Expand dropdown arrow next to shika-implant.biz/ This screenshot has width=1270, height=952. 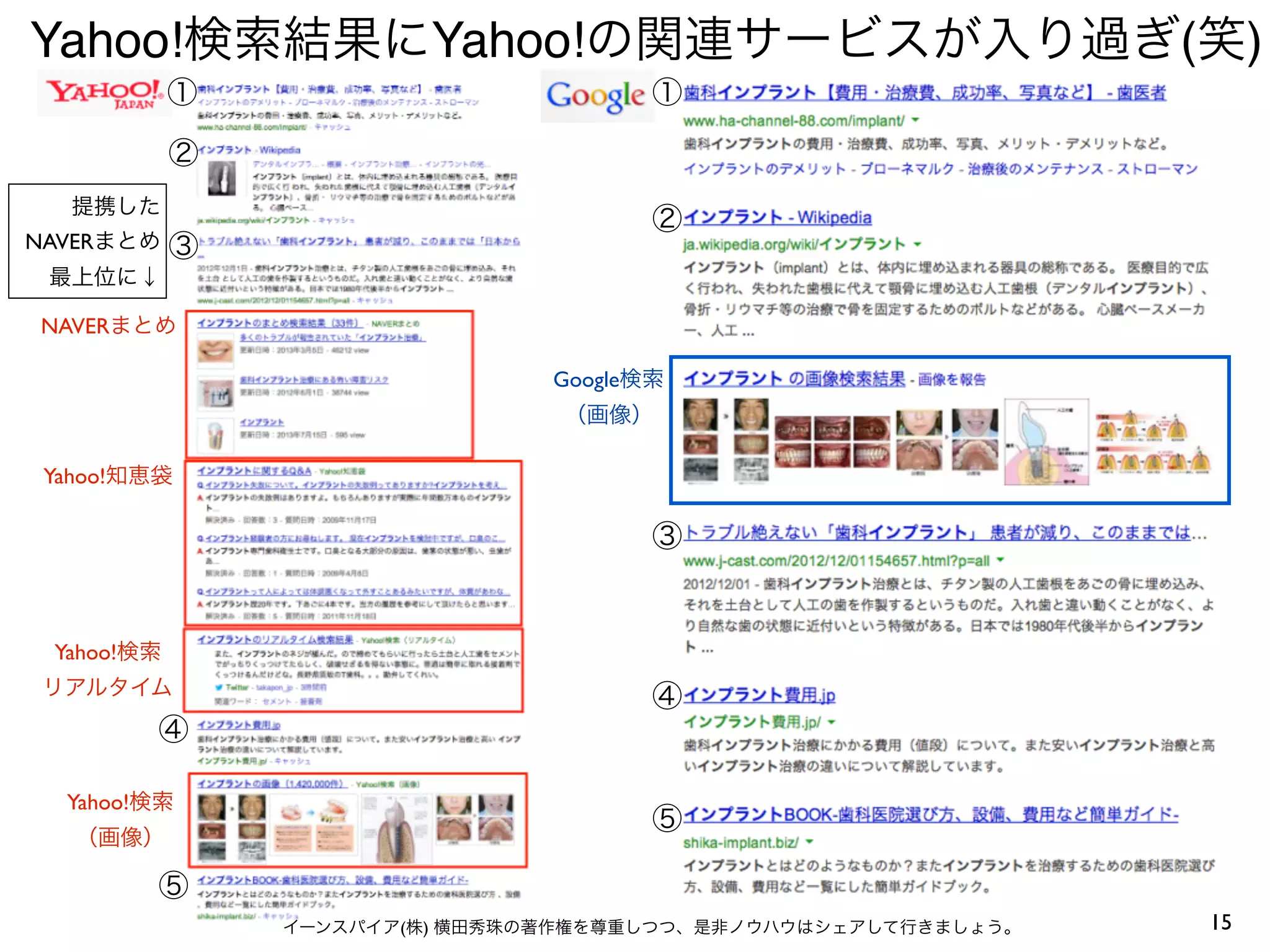pyautogui.click(x=809, y=842)
